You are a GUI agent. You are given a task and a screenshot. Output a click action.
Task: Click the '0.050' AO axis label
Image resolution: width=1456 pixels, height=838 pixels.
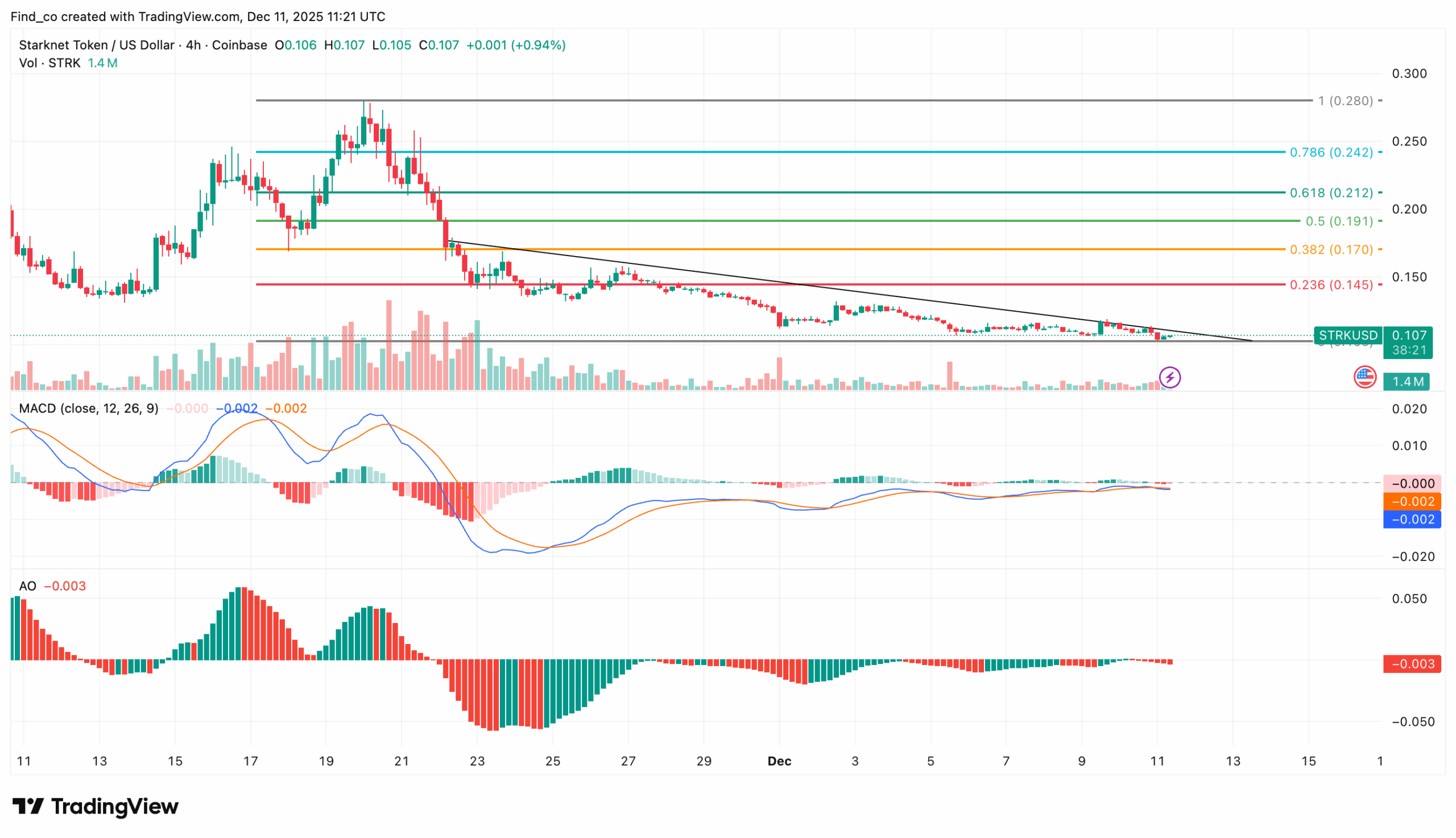click(x=1409, y=598)
